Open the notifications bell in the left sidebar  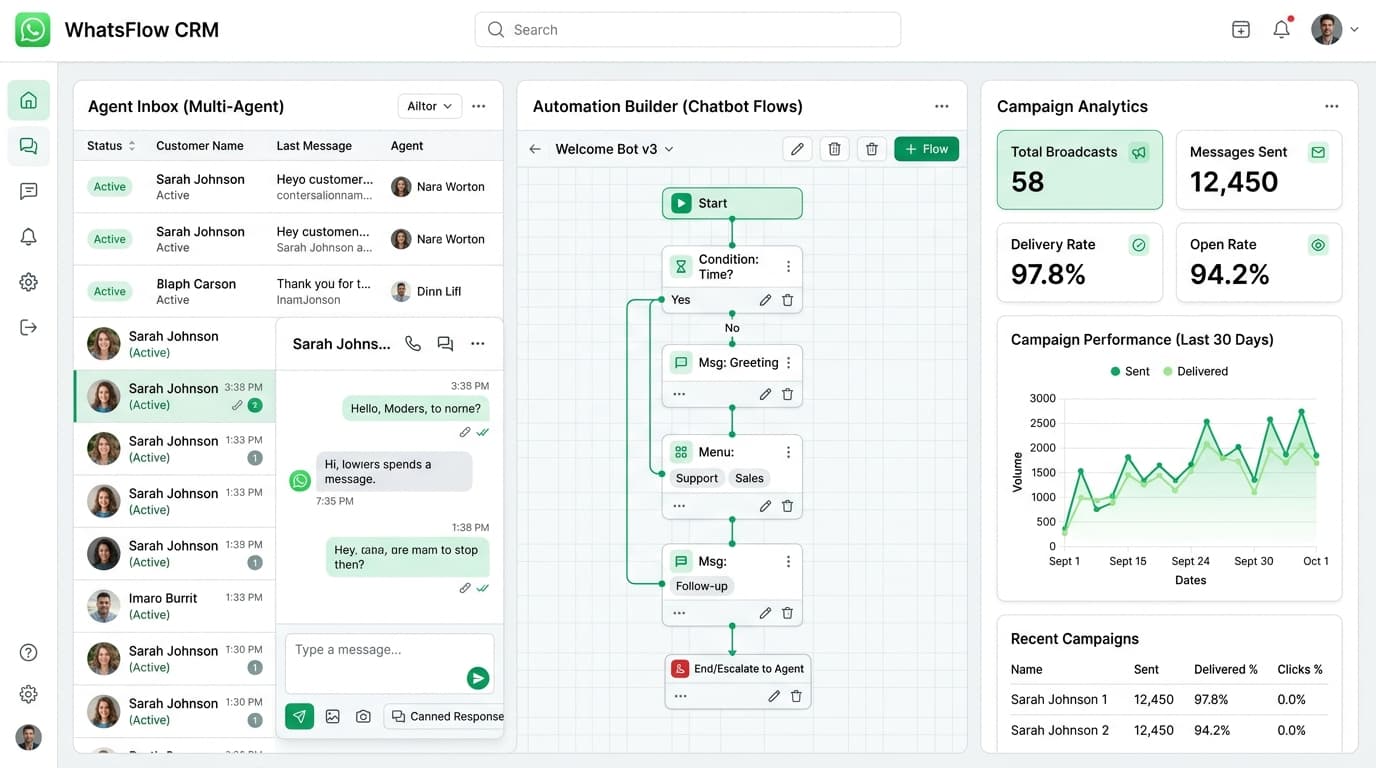[x=28, y=237]
